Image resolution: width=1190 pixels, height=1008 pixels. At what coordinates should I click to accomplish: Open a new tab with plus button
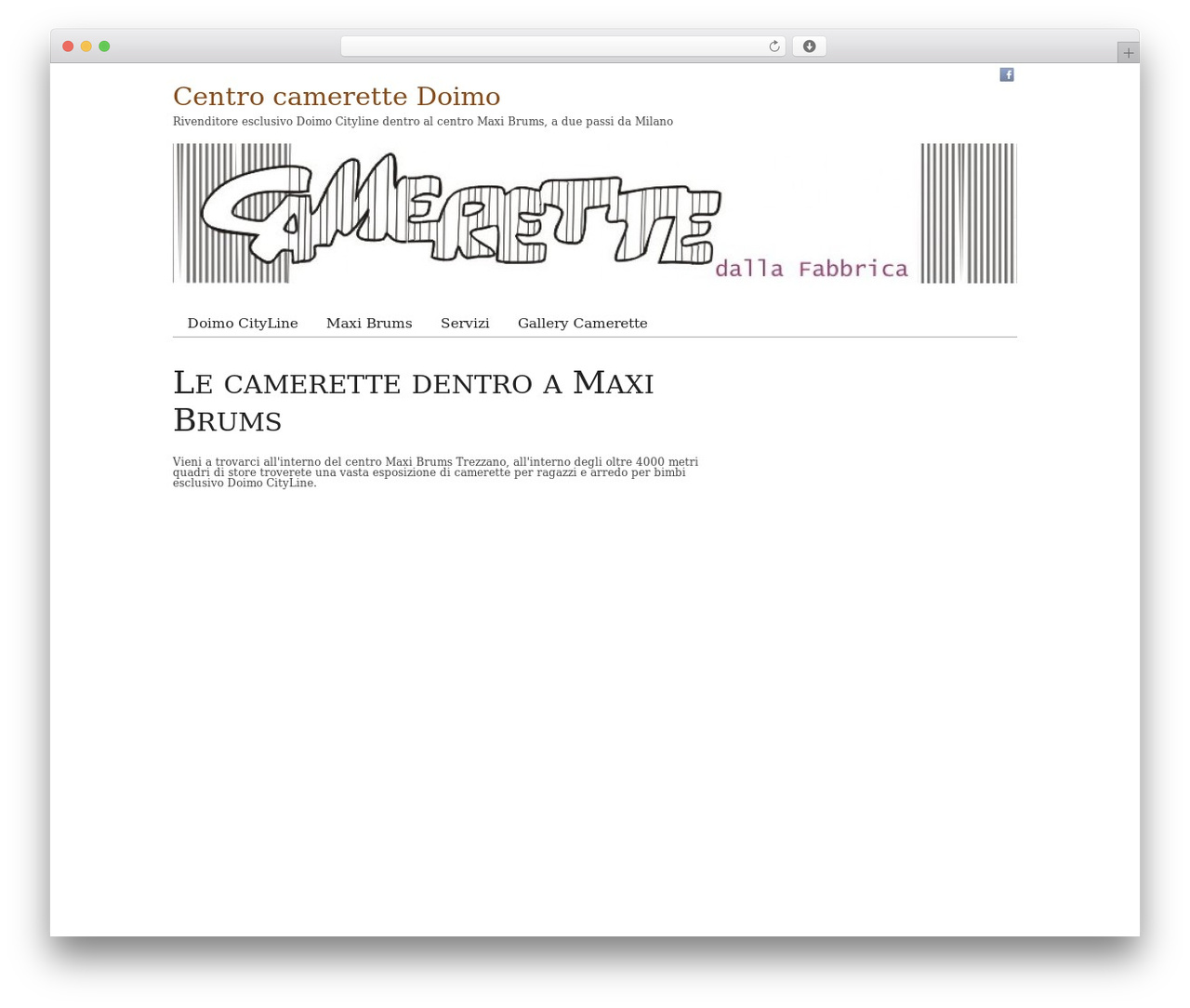pos(1129,53)
